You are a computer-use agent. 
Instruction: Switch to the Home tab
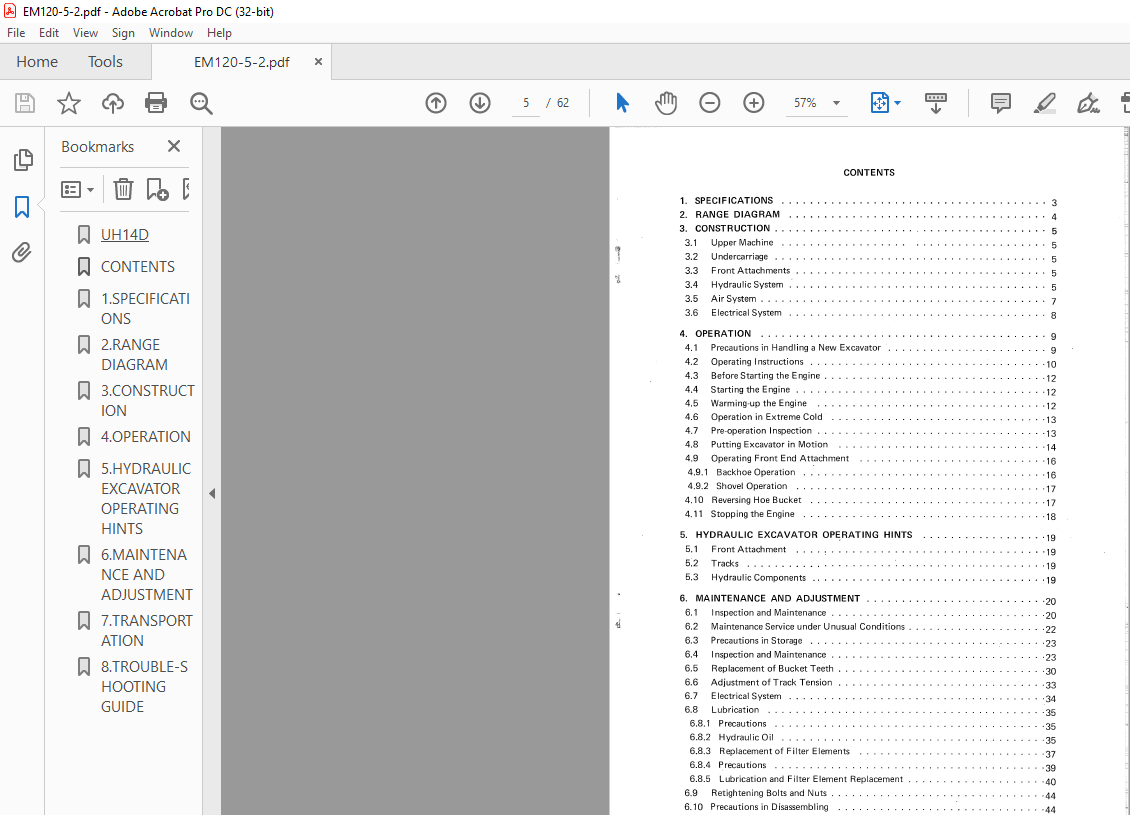pos(37,62)
